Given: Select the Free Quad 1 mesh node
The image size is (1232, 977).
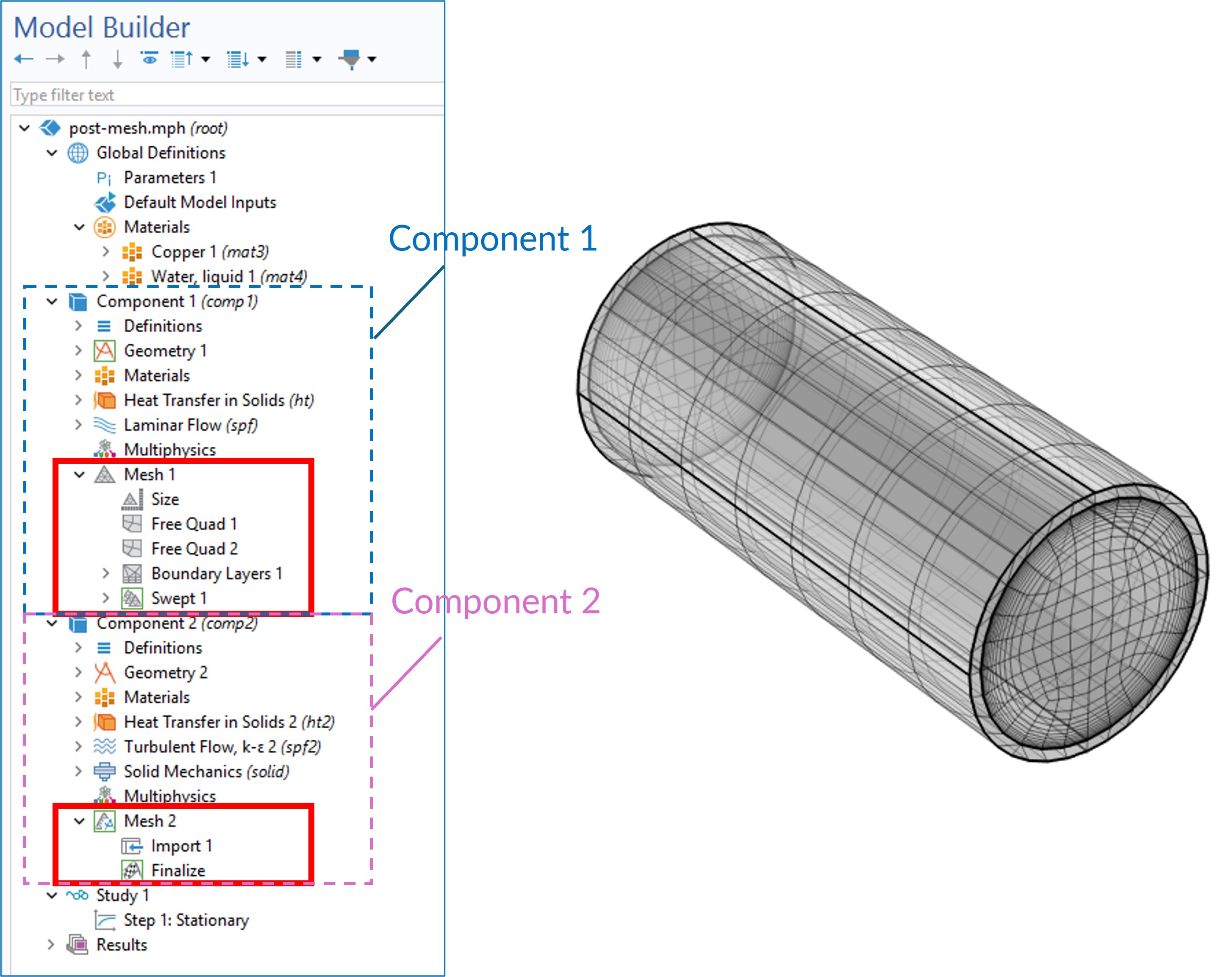Looking at the screenshot, I should click(193, 523).
